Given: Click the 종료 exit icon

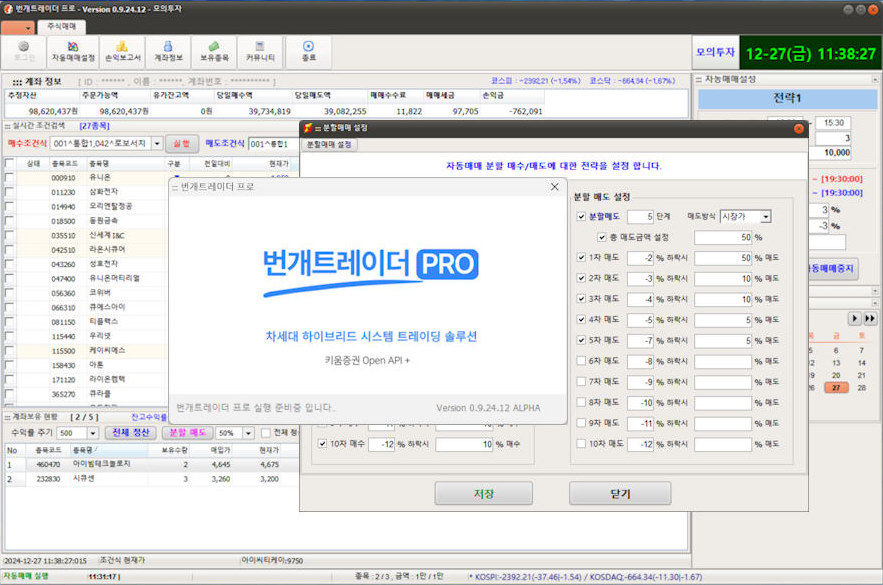Looking at the screenshot, I should (308, 51).
